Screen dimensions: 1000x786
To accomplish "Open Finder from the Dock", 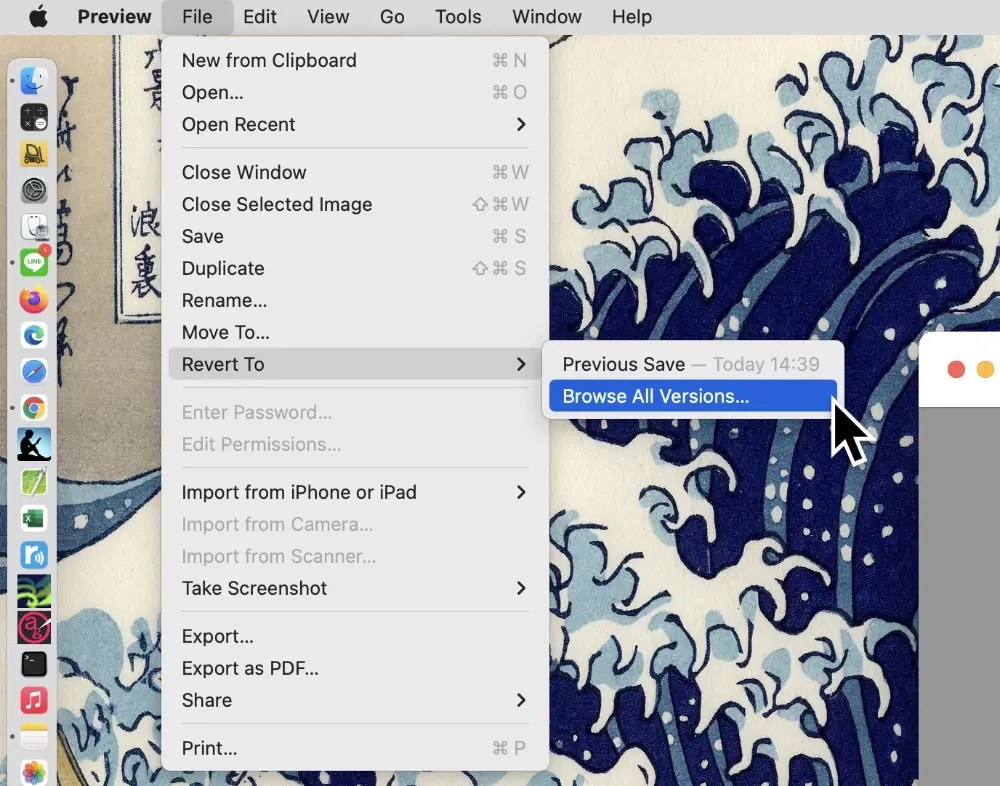I will [x=33, y=80].
